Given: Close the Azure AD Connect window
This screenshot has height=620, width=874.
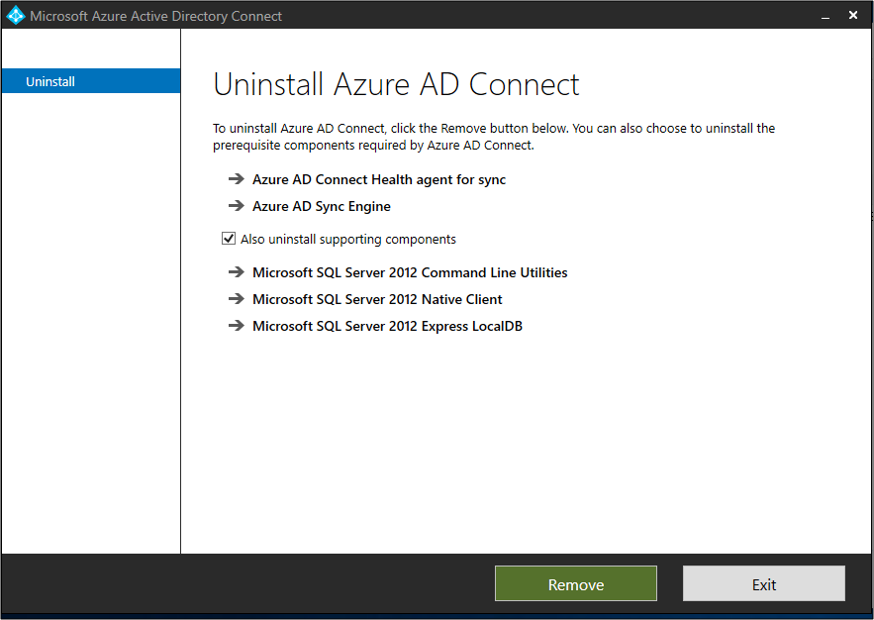Looking at the screenshot, I should point(853,15).
